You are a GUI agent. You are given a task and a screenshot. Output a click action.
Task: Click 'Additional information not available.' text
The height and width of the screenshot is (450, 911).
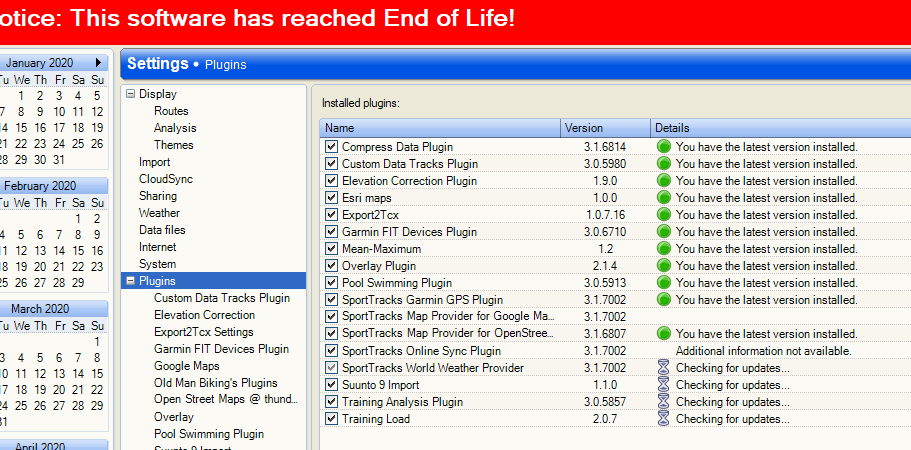click(x=763, y=351)
